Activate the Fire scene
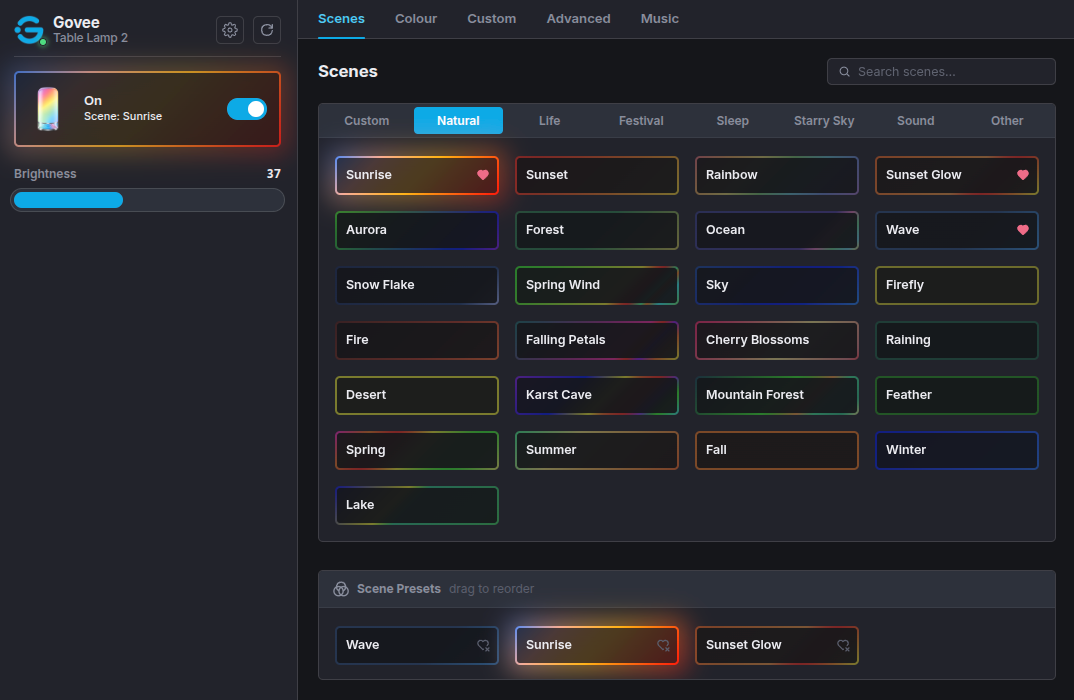The width and height of the screenshot is (1074, 700). pyautogui.click(x=416, y=340)
